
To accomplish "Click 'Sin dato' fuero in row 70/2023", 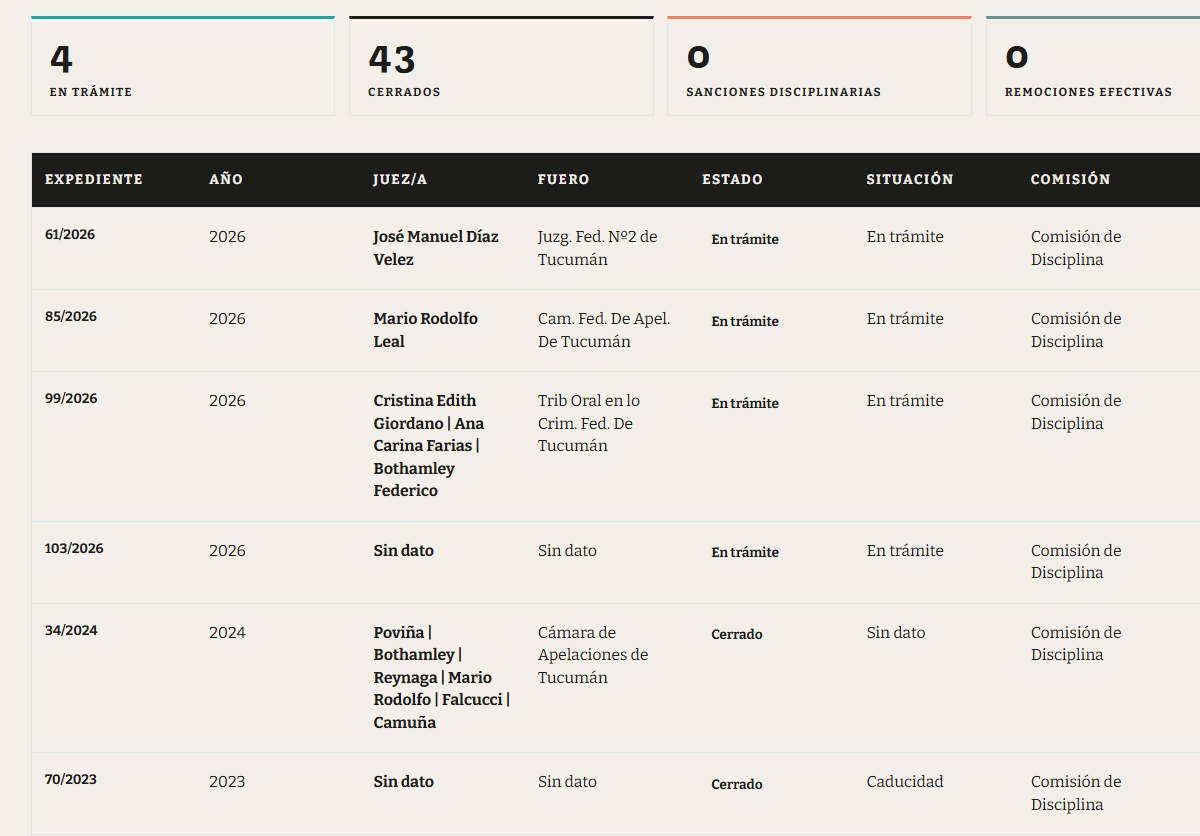I will [x=567, y=782].
